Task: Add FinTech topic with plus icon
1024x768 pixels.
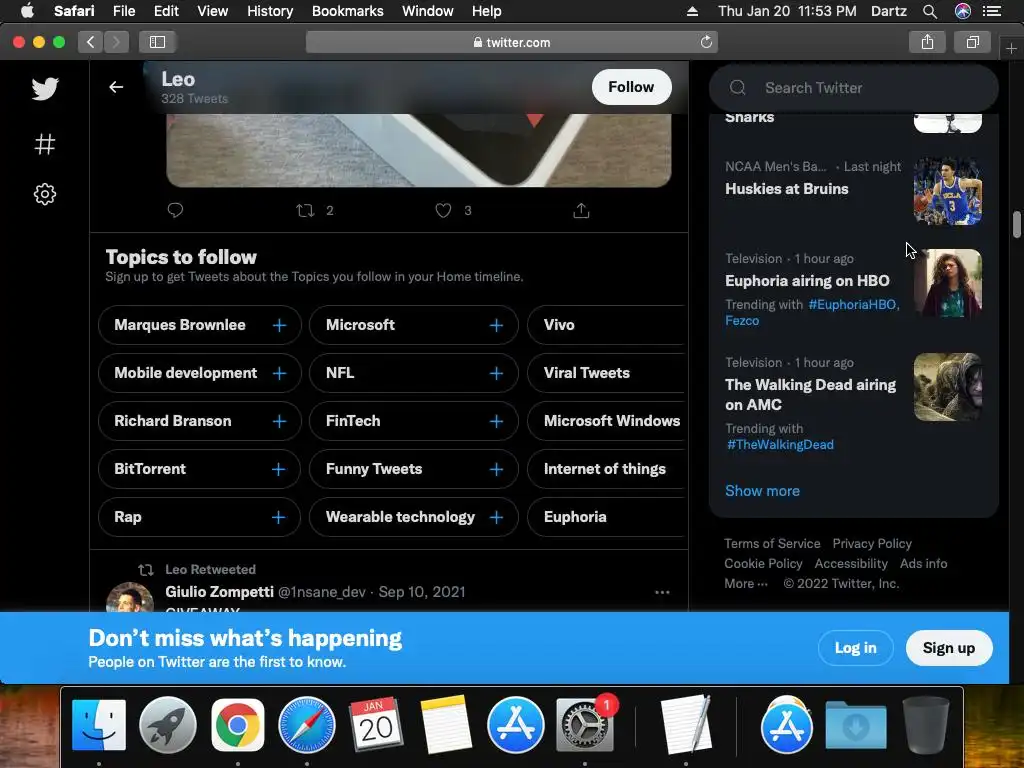Action: click(x=496, y=421)
